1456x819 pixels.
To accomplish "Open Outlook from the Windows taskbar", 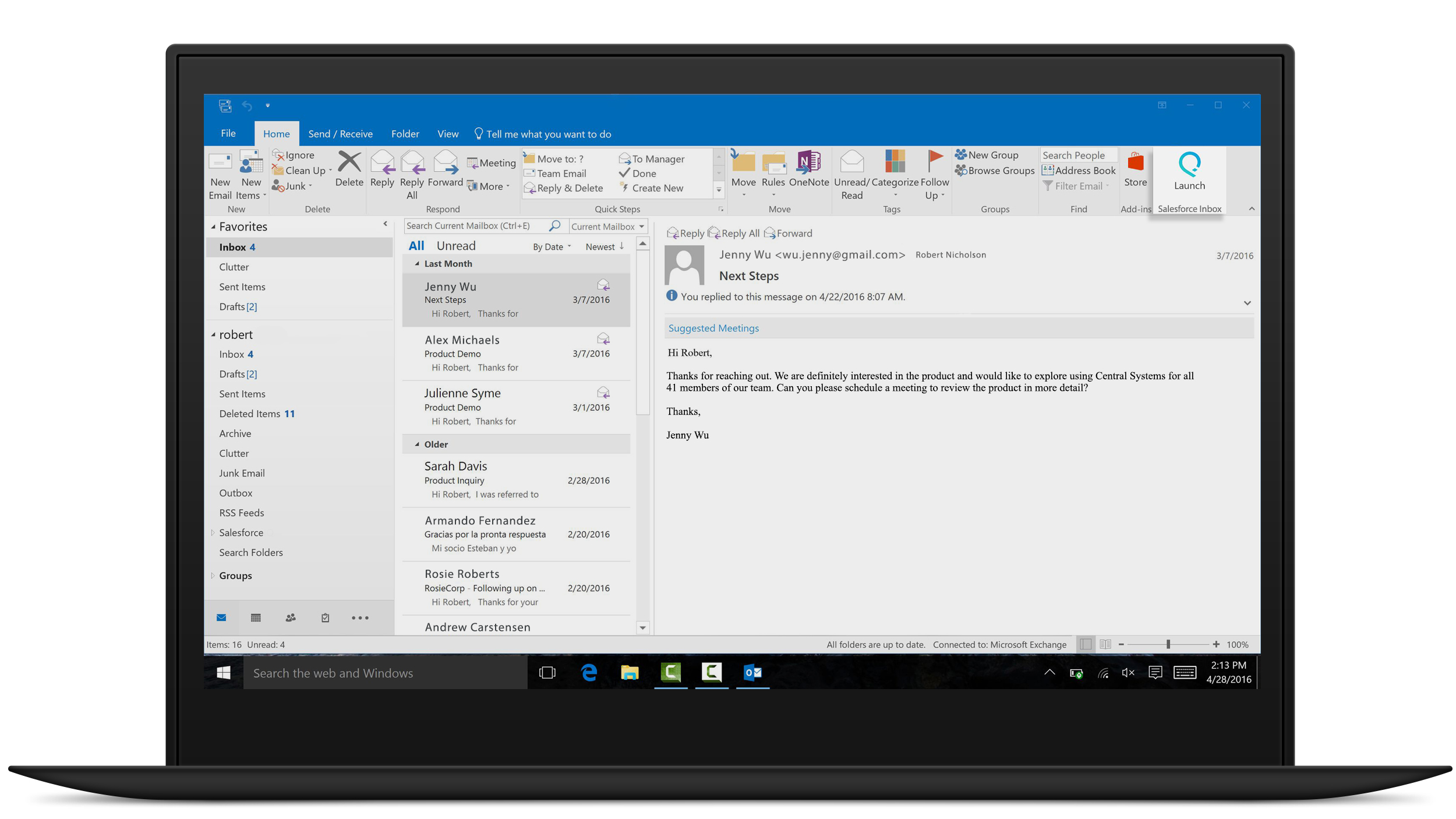I will click(x=752, y=673).
